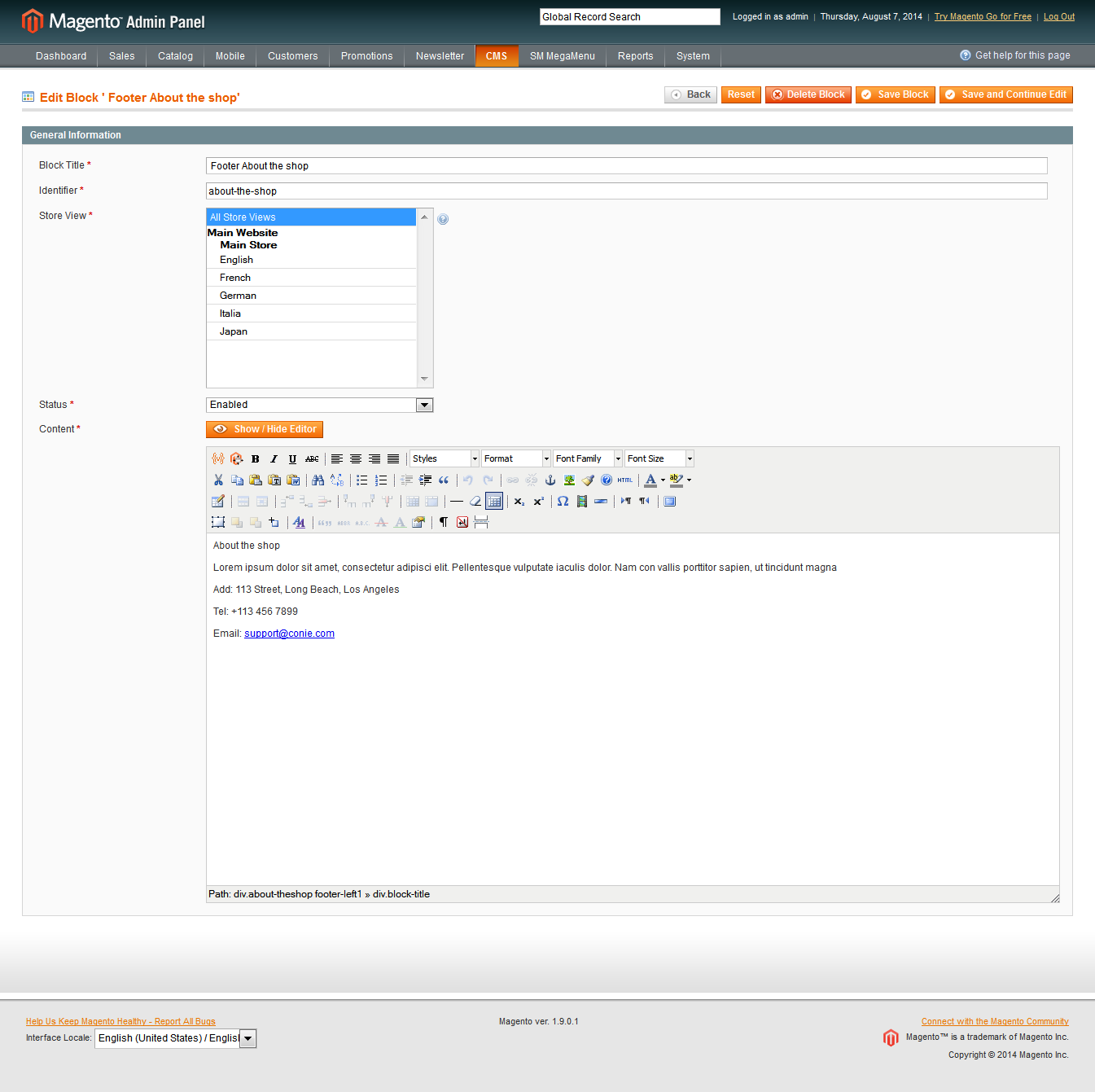Open the Format dropdown
Viewport: 1095px width, 1092px height.
(x=516, y=458)
